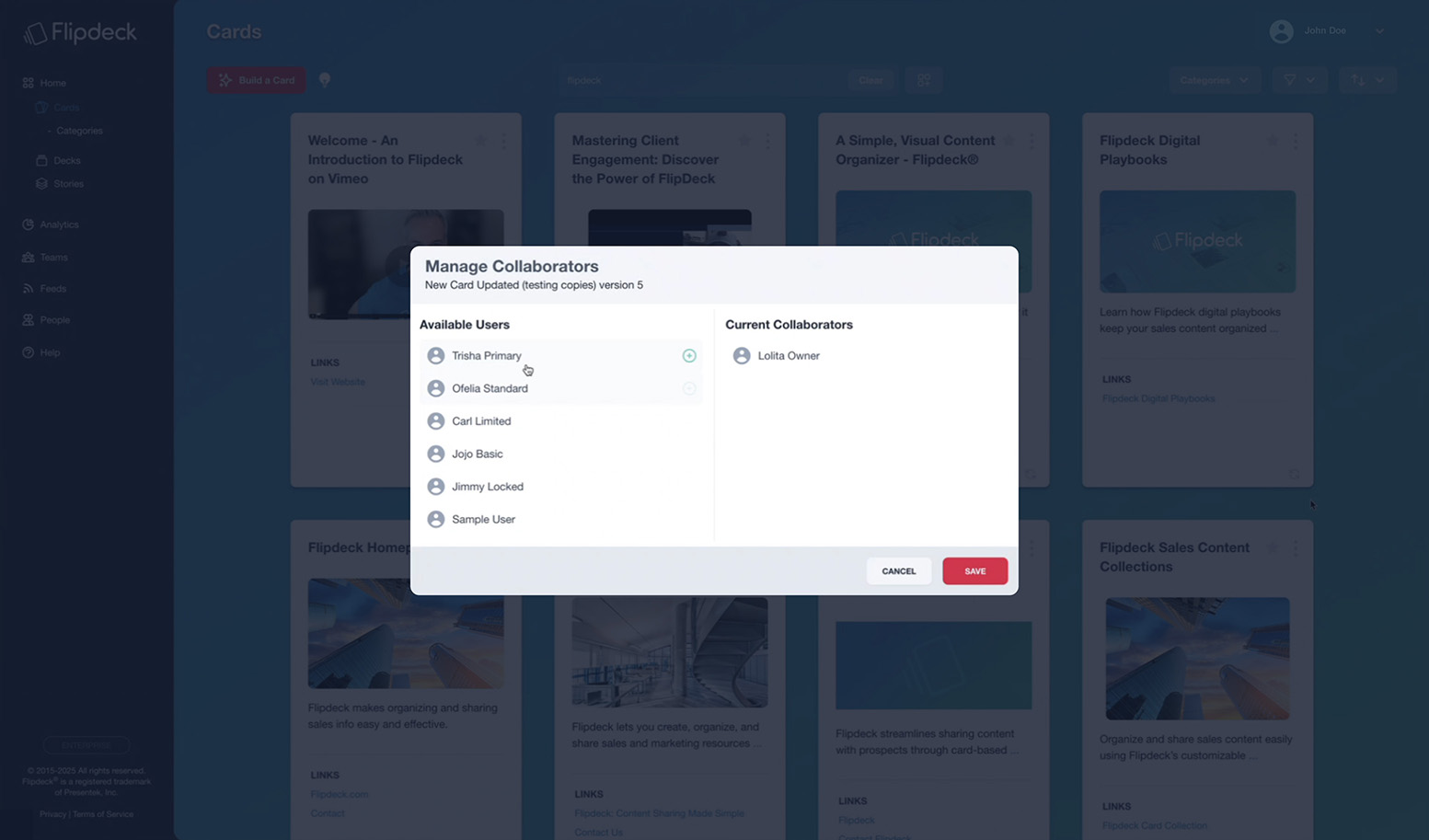The height and width of the screenshot is (840, 1429).
Task: Open the Stories section in the sidebar
Action: [x=67, y=184]
